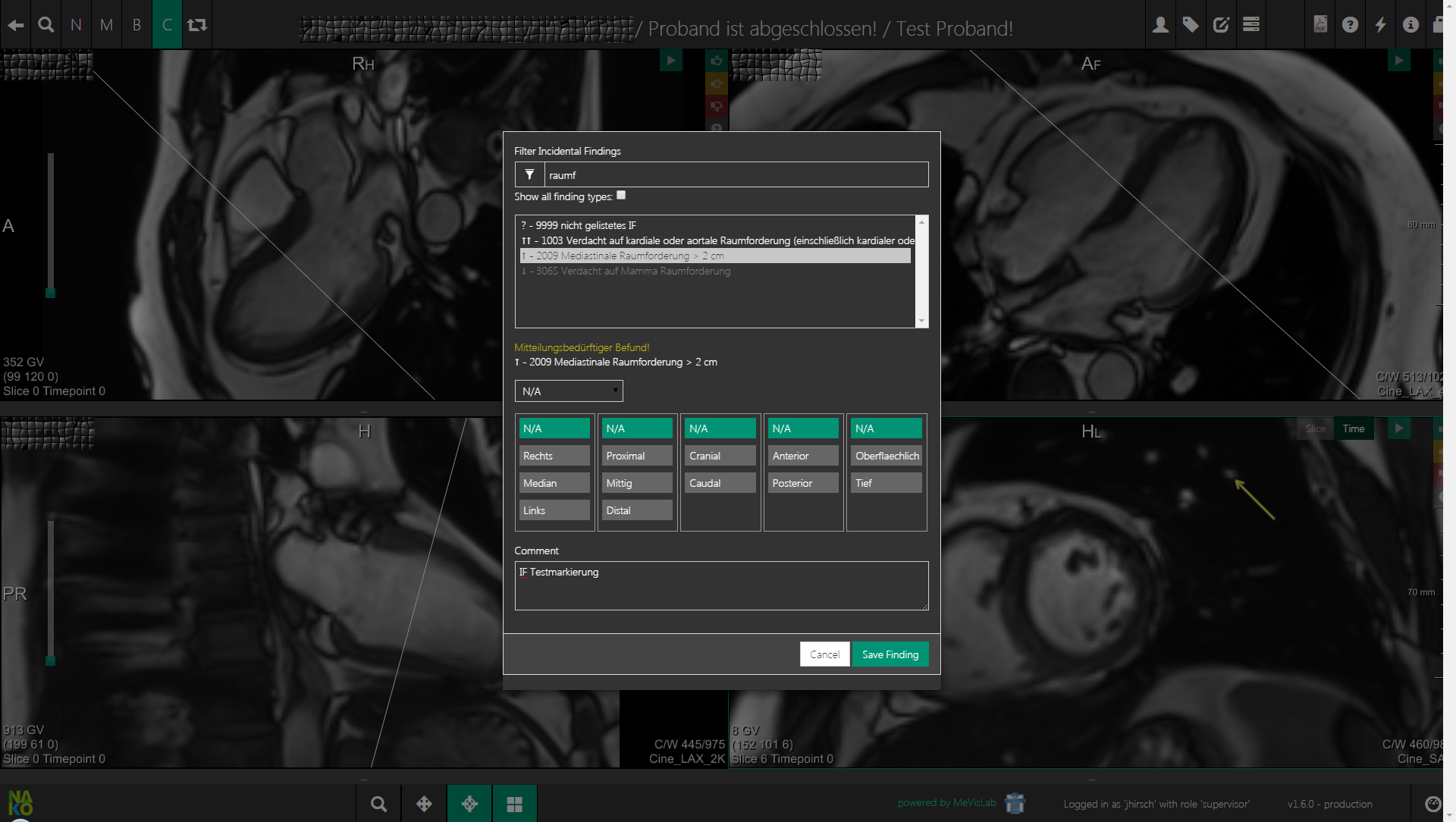Select the 'Cranial' position option

[720, 456]
